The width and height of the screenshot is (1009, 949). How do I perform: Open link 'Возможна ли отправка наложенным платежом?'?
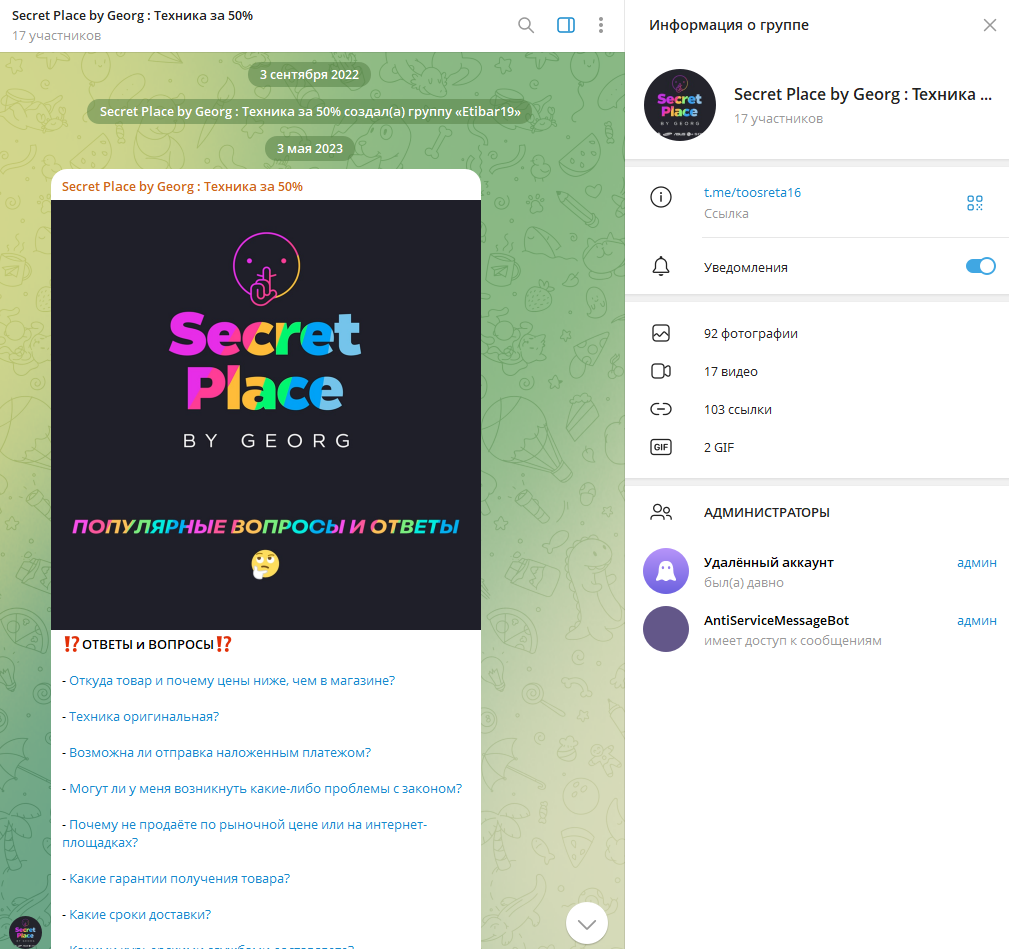click(x=220, y=753)
